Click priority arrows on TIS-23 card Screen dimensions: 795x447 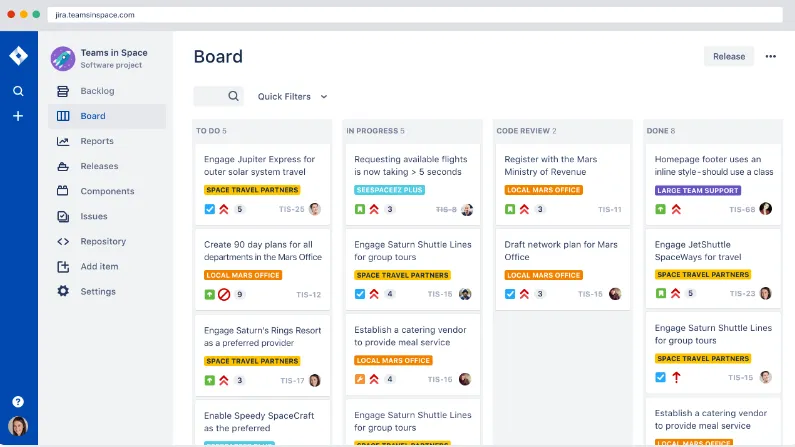(x=675, y=293)
